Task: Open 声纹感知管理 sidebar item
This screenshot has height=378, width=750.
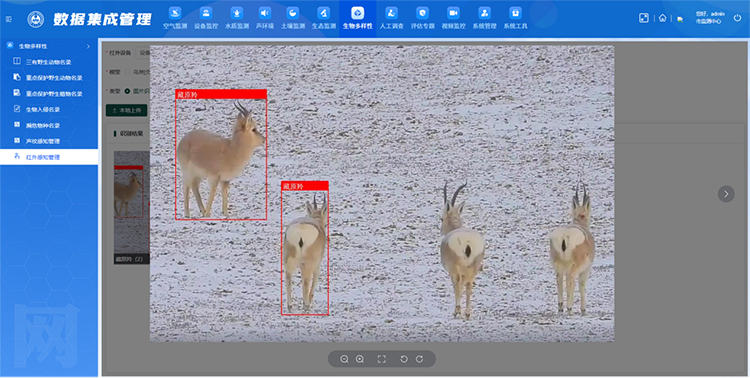Action: (x=43, y=141)
